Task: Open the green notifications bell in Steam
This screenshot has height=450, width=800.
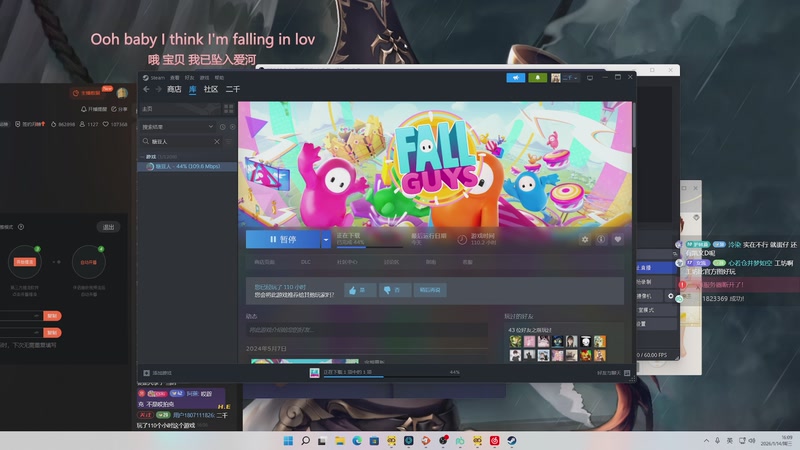Action: click(537, 78)
